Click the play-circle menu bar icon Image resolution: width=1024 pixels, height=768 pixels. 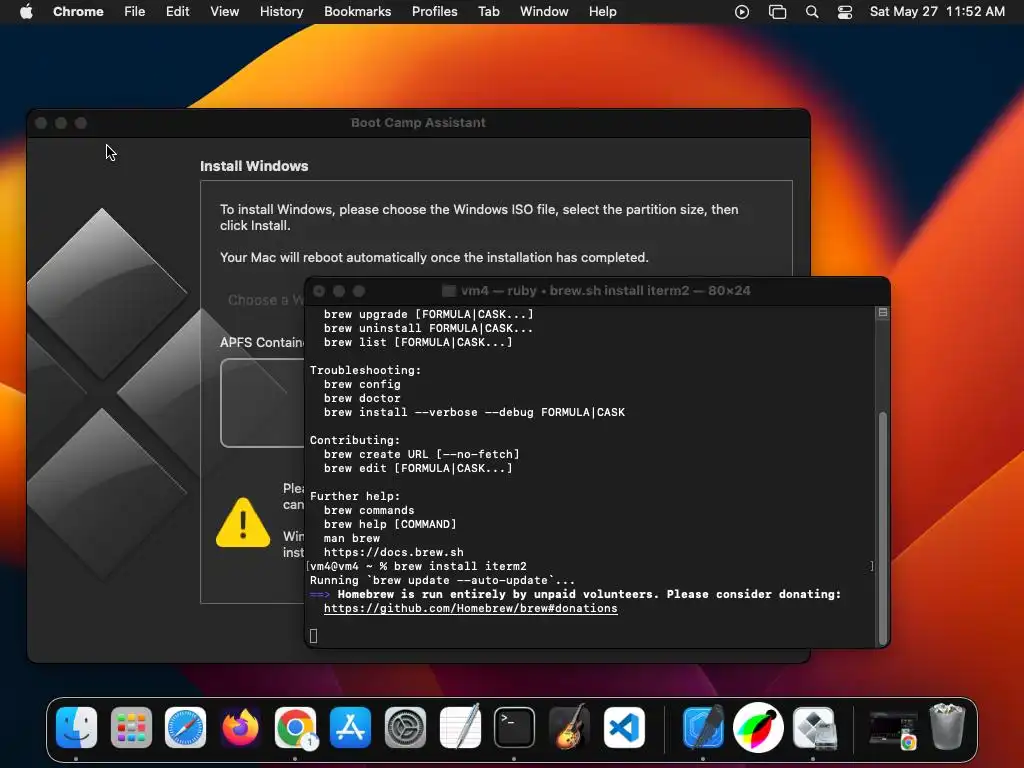pyautogui.click(x=742, y=12)
